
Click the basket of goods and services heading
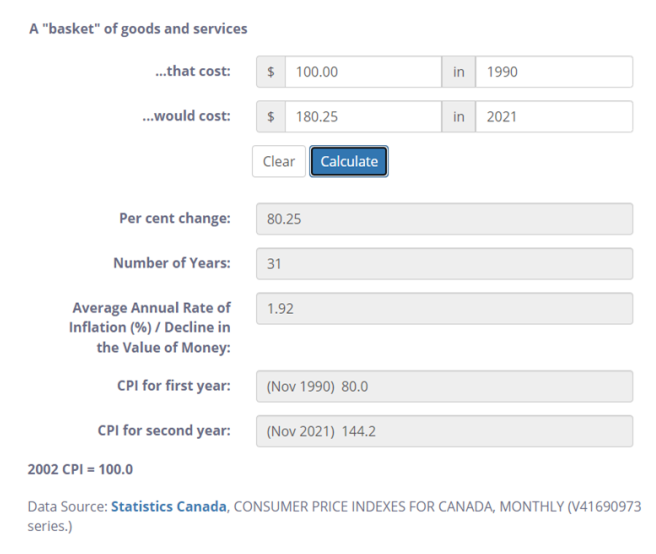click(x=137, y=28)
